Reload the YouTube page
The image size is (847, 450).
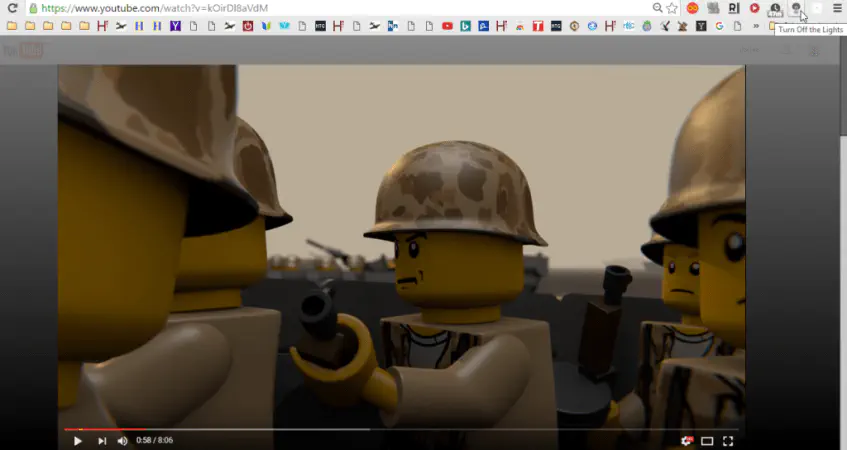[x=12, y=8]
